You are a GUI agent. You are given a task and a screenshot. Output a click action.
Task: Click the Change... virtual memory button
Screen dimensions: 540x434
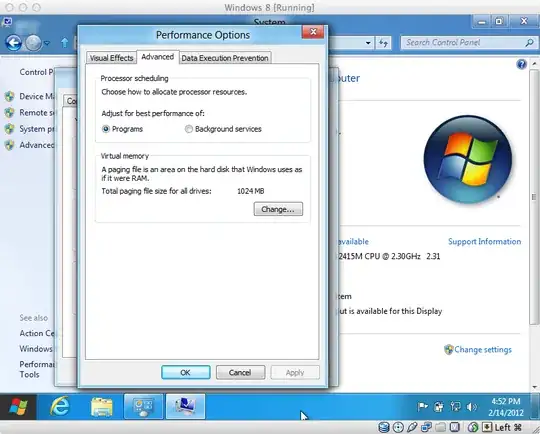tap(278, 209)
